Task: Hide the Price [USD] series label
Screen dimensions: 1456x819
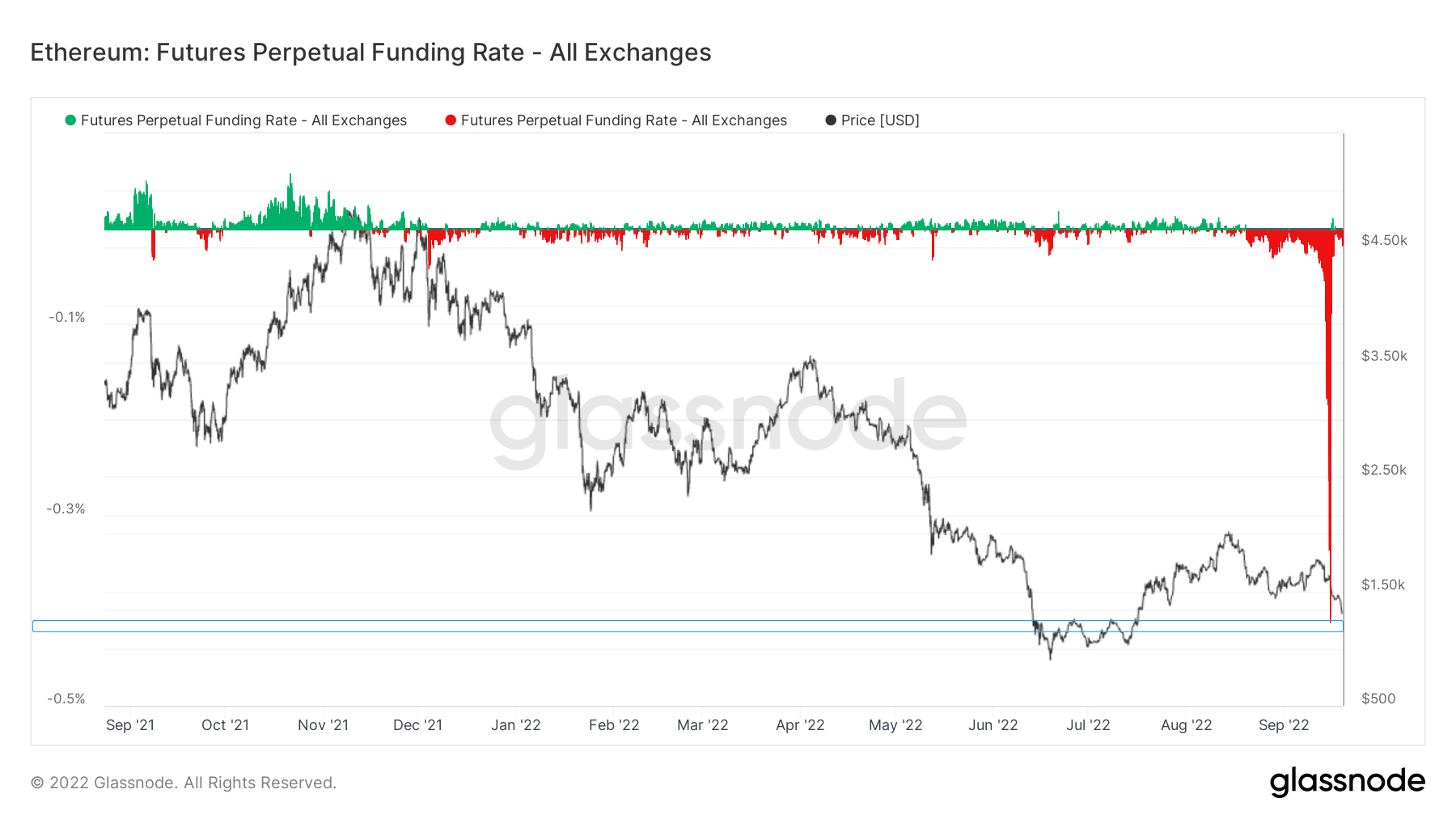Action: [880, 120]
